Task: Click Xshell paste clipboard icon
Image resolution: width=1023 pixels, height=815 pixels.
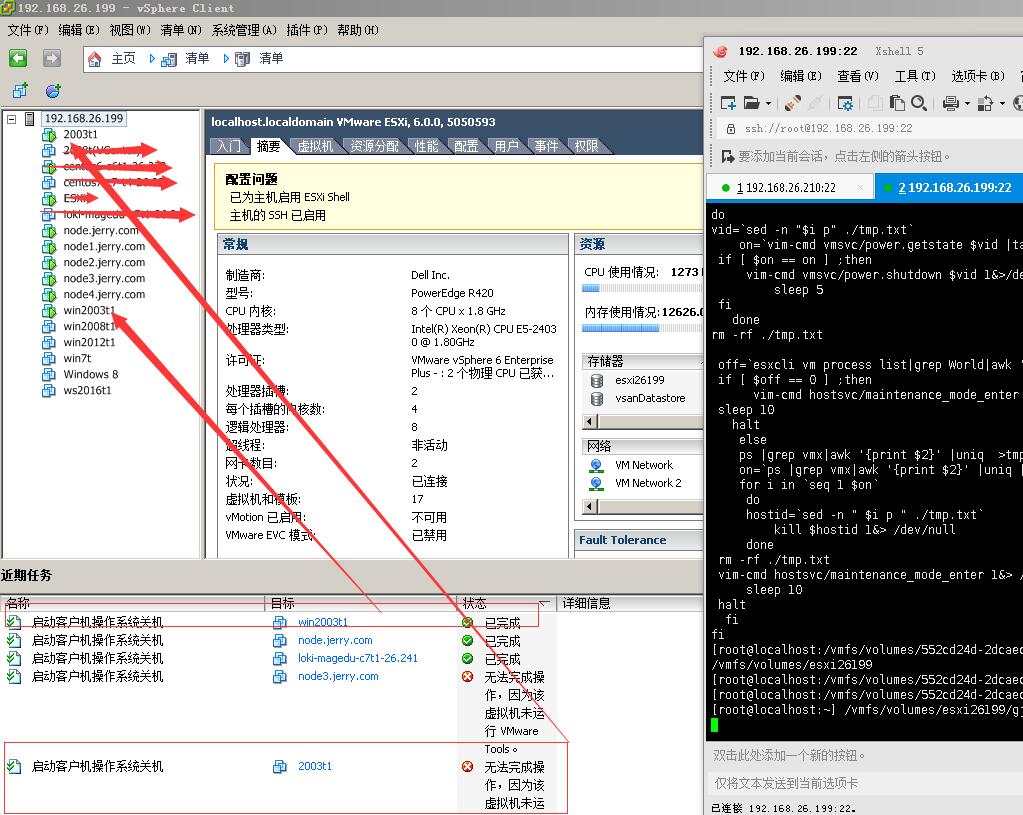Action: click(897, 103)
